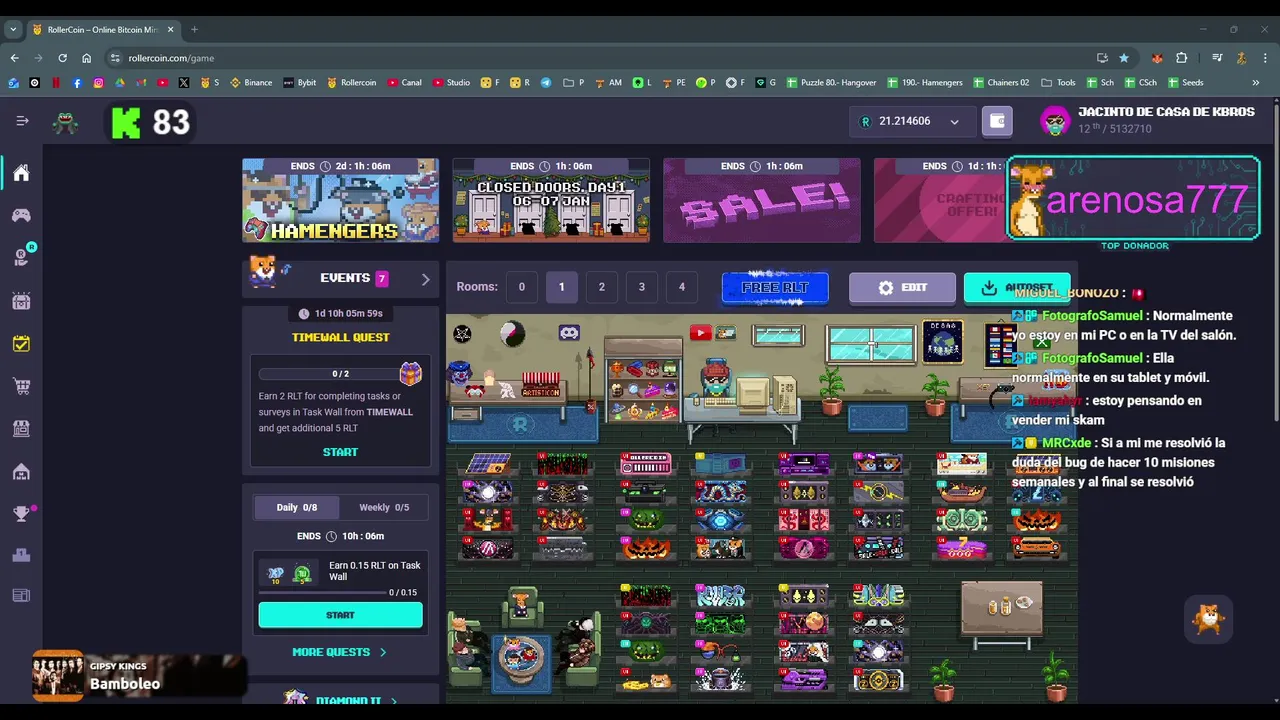Click the RollerCoin frog logo
The height and width of the screenshot is (720, 1280).
65,122
